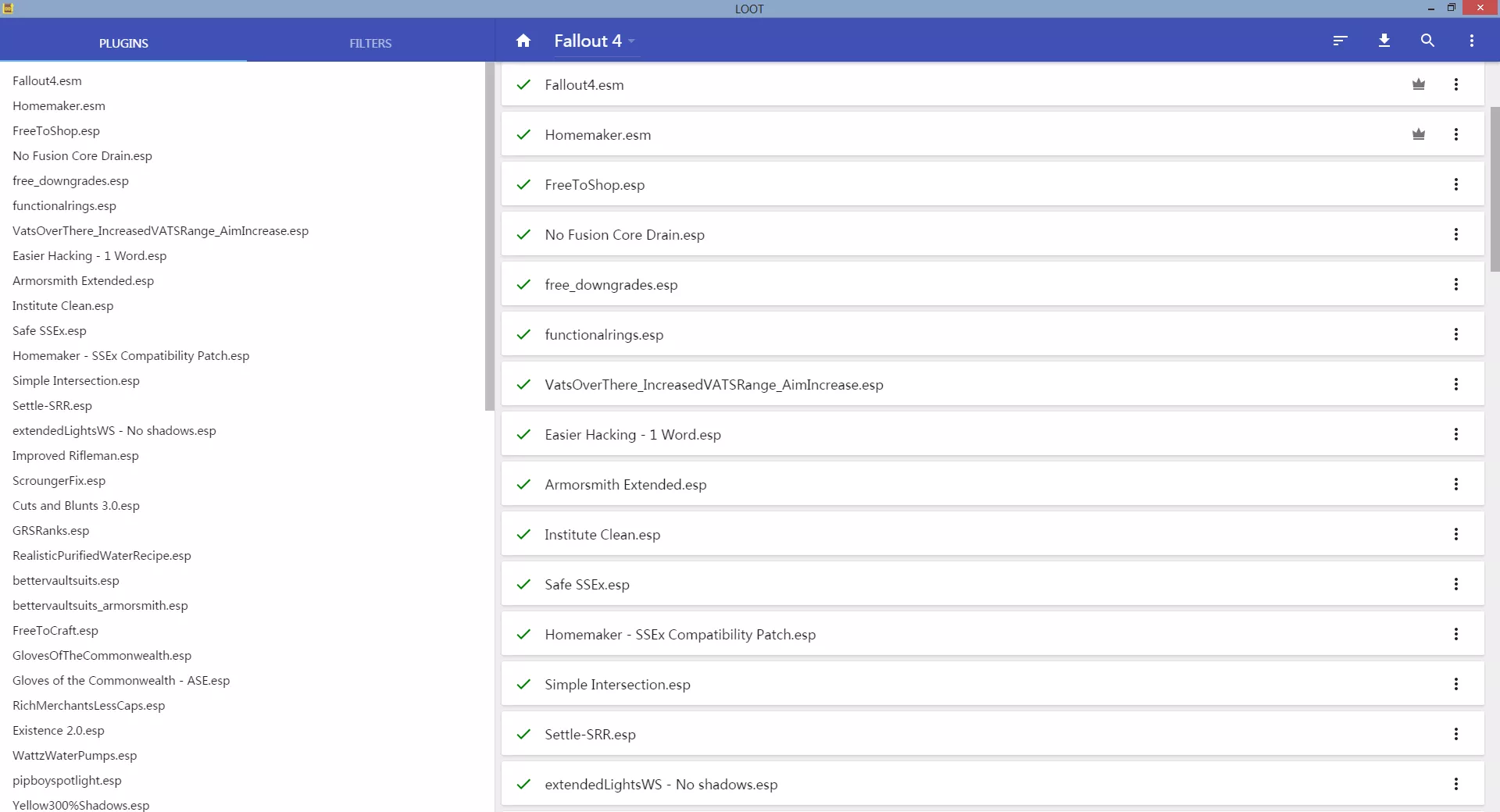1500x812 pixels.
Task: Select RichMerchantsLessCaps.esp in the sidebar
Action: click(88, 705)
